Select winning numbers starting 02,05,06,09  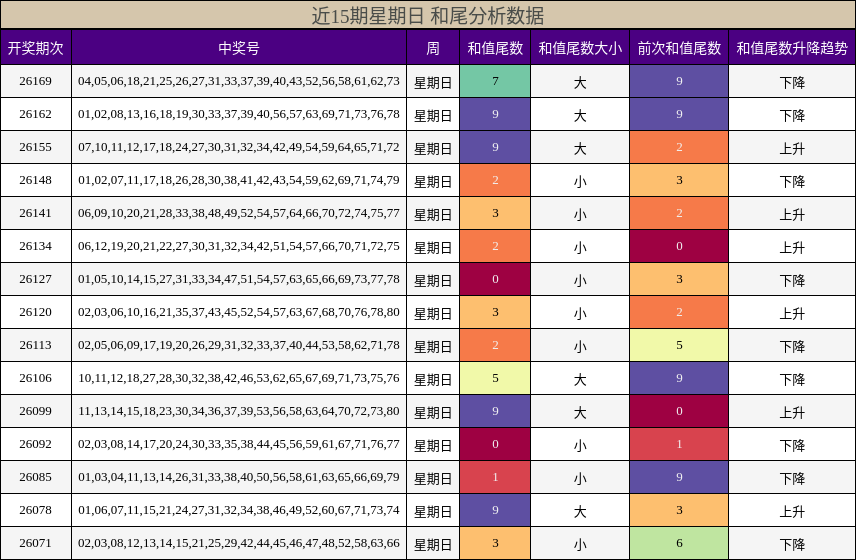(239, 345)
